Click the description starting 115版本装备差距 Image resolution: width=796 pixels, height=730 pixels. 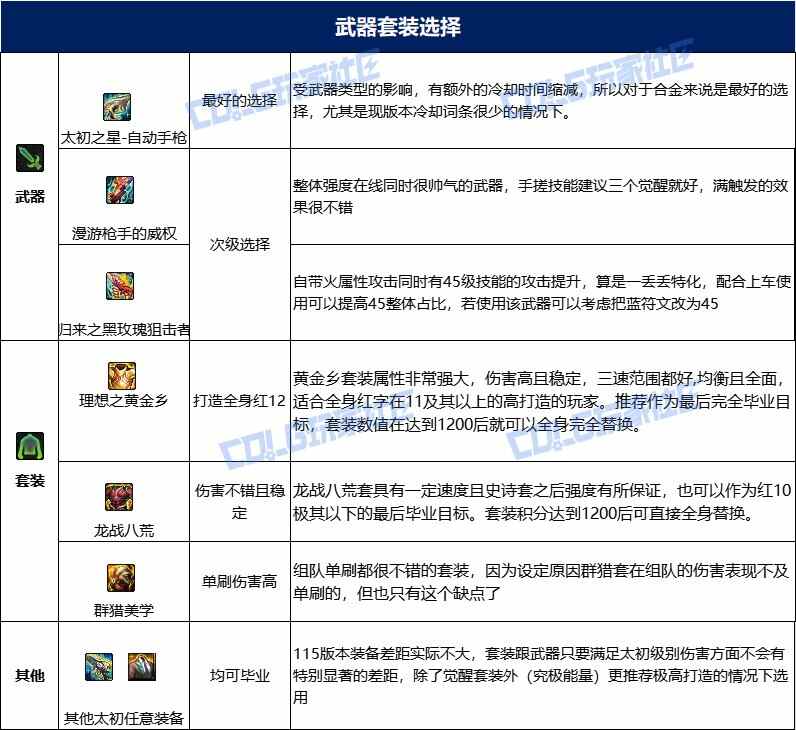[541, 676]
